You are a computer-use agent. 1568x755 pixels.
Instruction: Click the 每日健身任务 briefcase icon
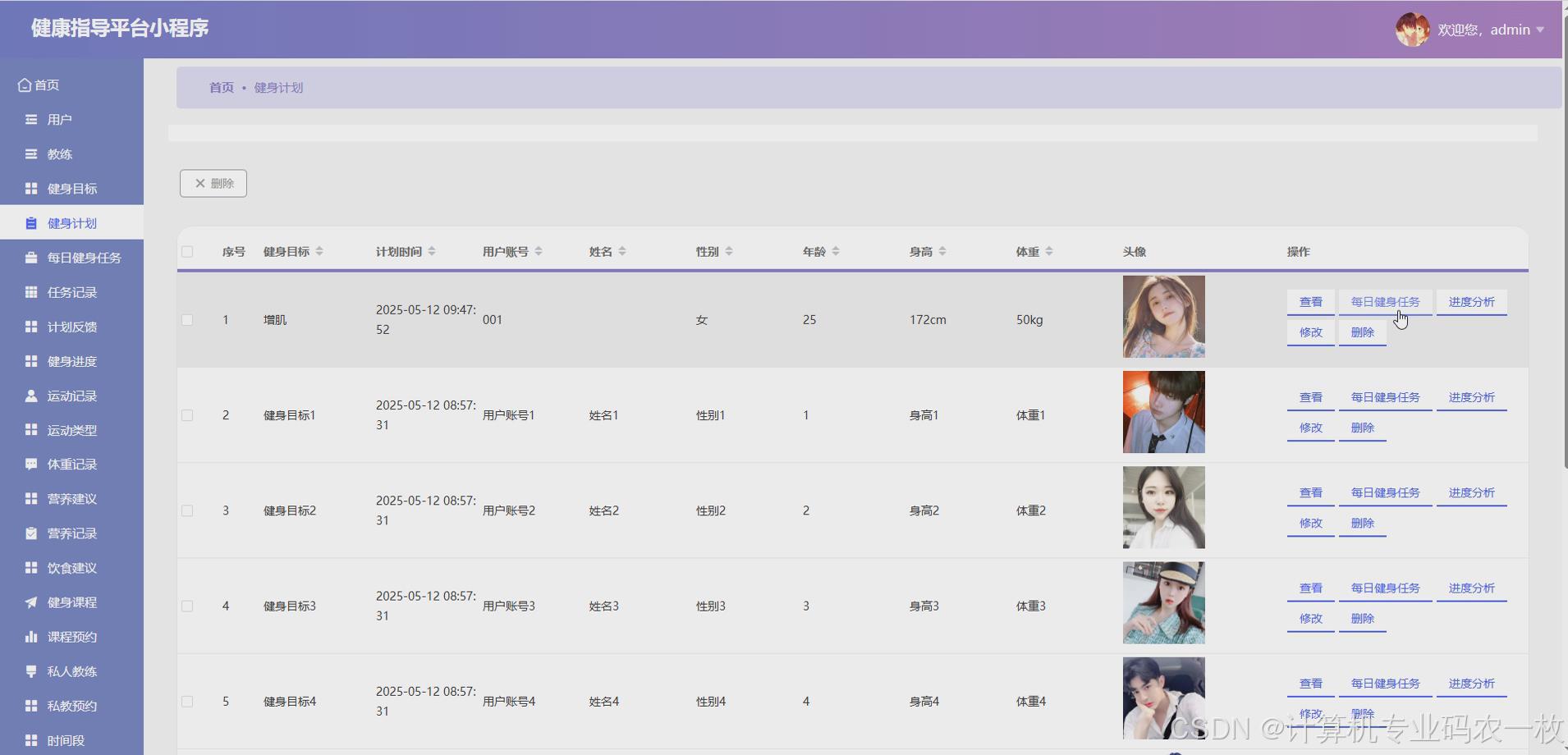(x=31, y=258)
